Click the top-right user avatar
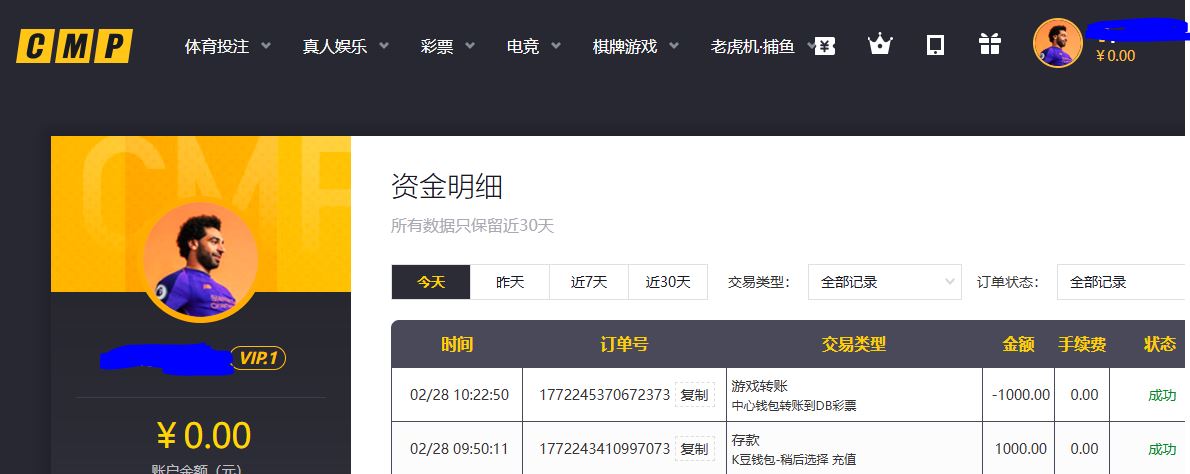 pyautogui.click(x=1057, y=44)
